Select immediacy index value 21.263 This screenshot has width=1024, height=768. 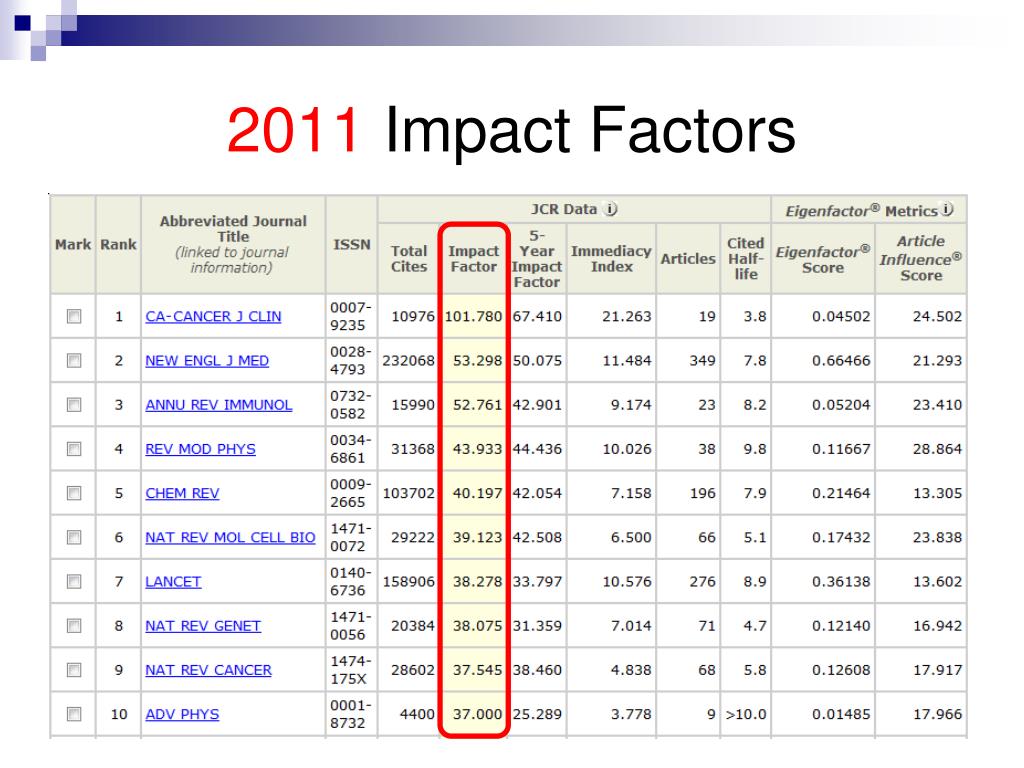(x=627, y=317)
